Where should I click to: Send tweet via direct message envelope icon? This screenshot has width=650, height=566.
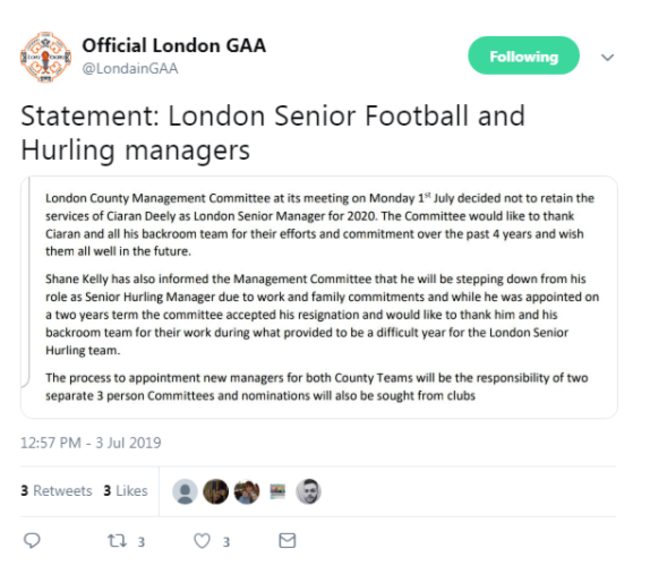pos(287,541)
